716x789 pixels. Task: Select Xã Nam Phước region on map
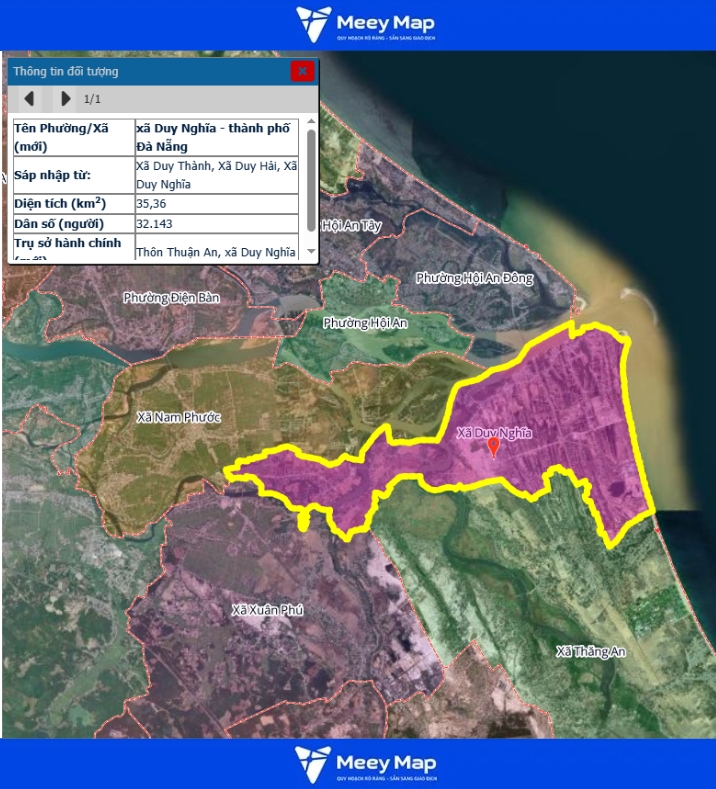(x=178, y=416)
